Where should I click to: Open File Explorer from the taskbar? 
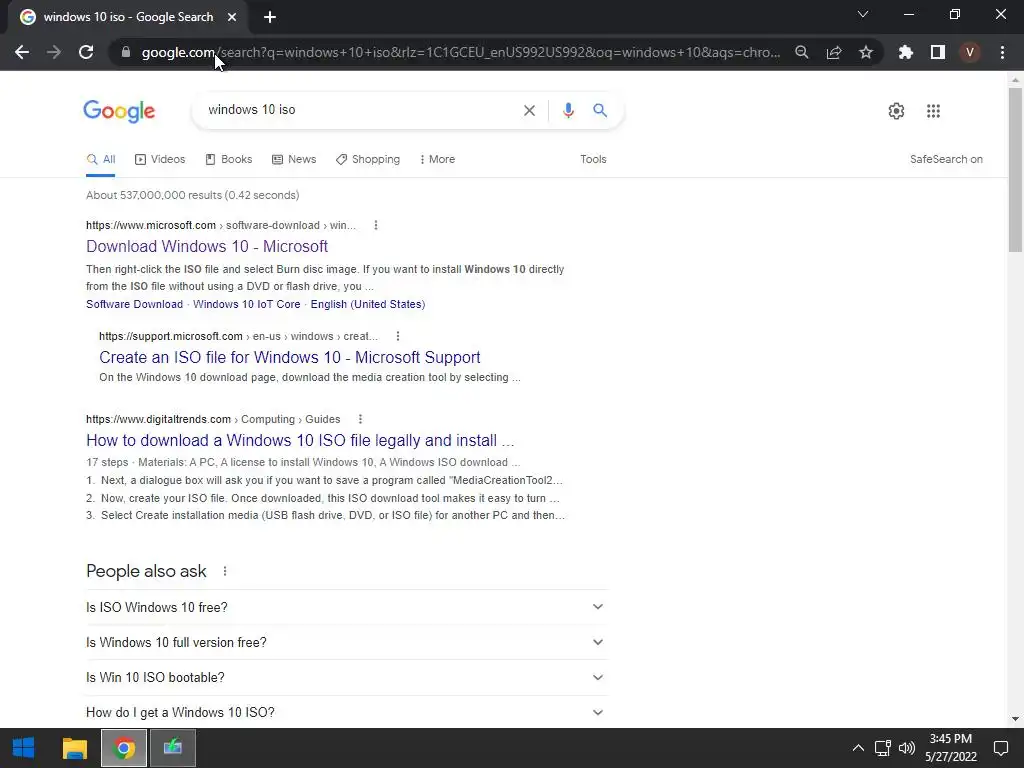click(74, 748)
